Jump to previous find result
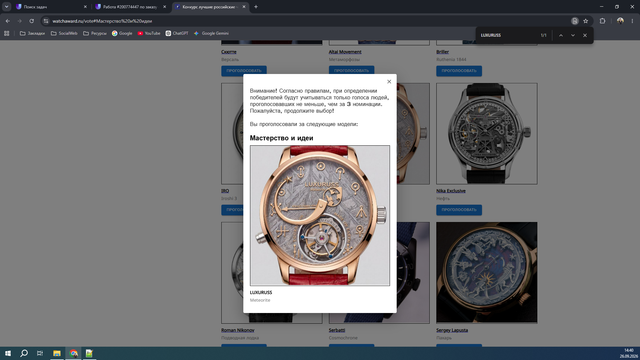Viewport: 640px width, 360px height. [x=561, y=35]
